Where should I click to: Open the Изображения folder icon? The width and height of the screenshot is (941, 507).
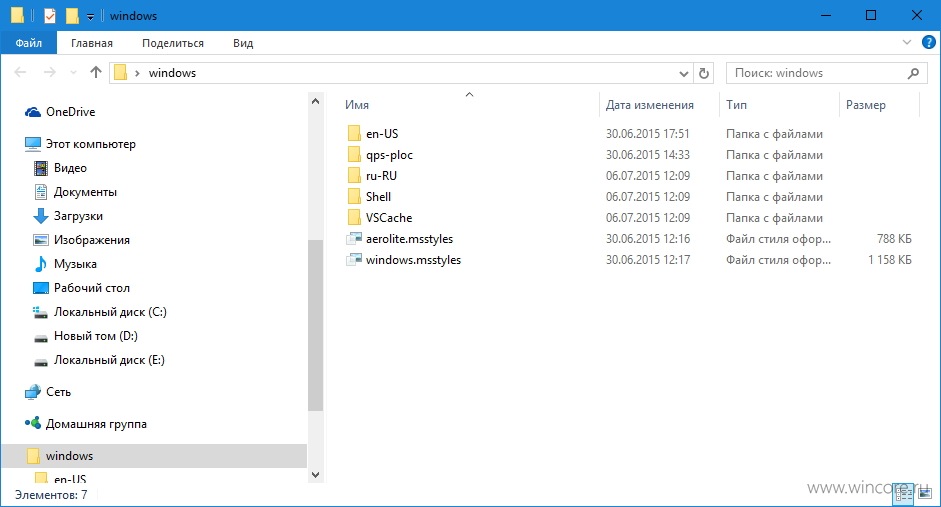click(x=41, y=240)
